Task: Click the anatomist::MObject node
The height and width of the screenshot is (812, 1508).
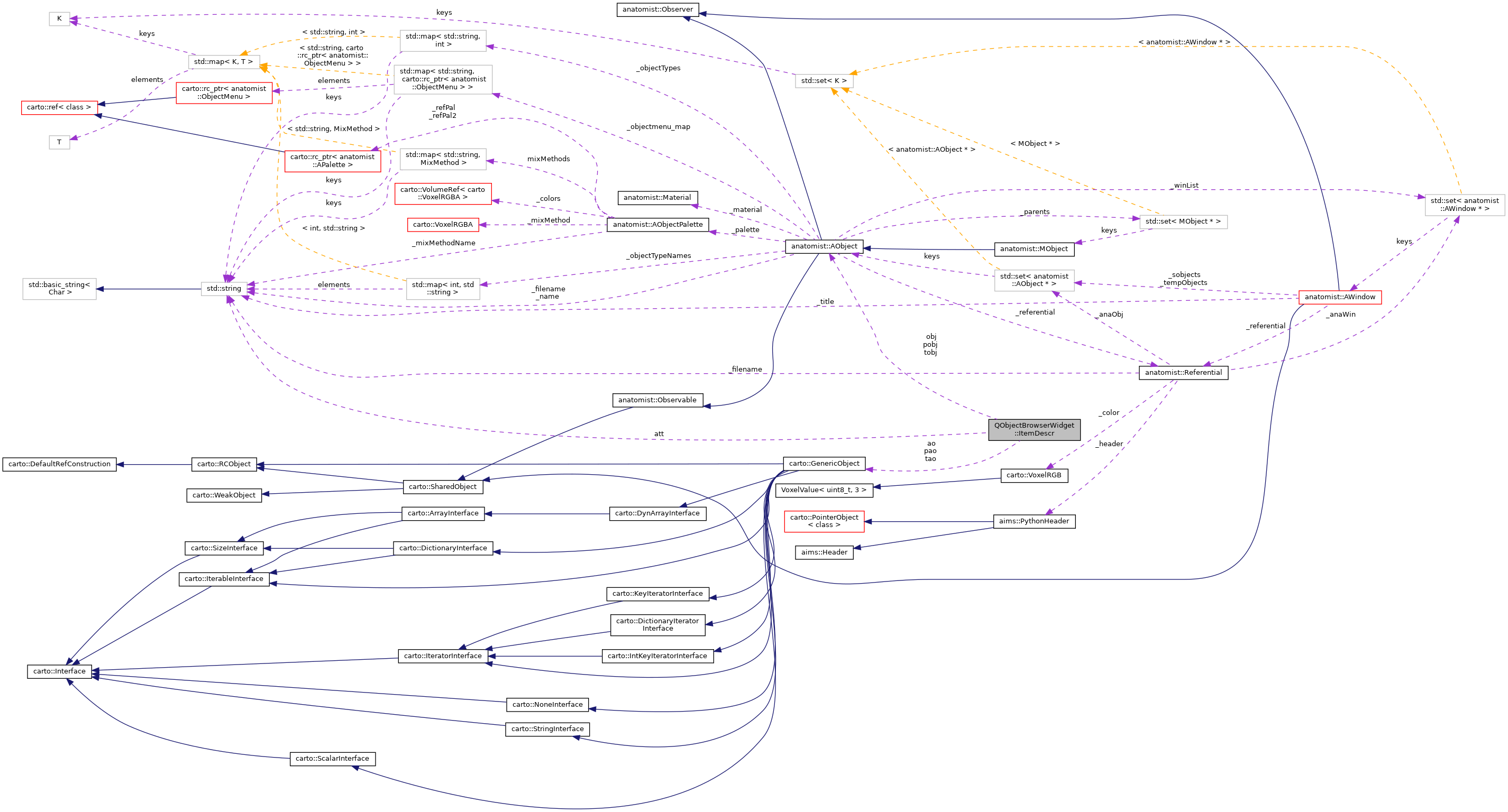Action: [x=1034, y=249]
